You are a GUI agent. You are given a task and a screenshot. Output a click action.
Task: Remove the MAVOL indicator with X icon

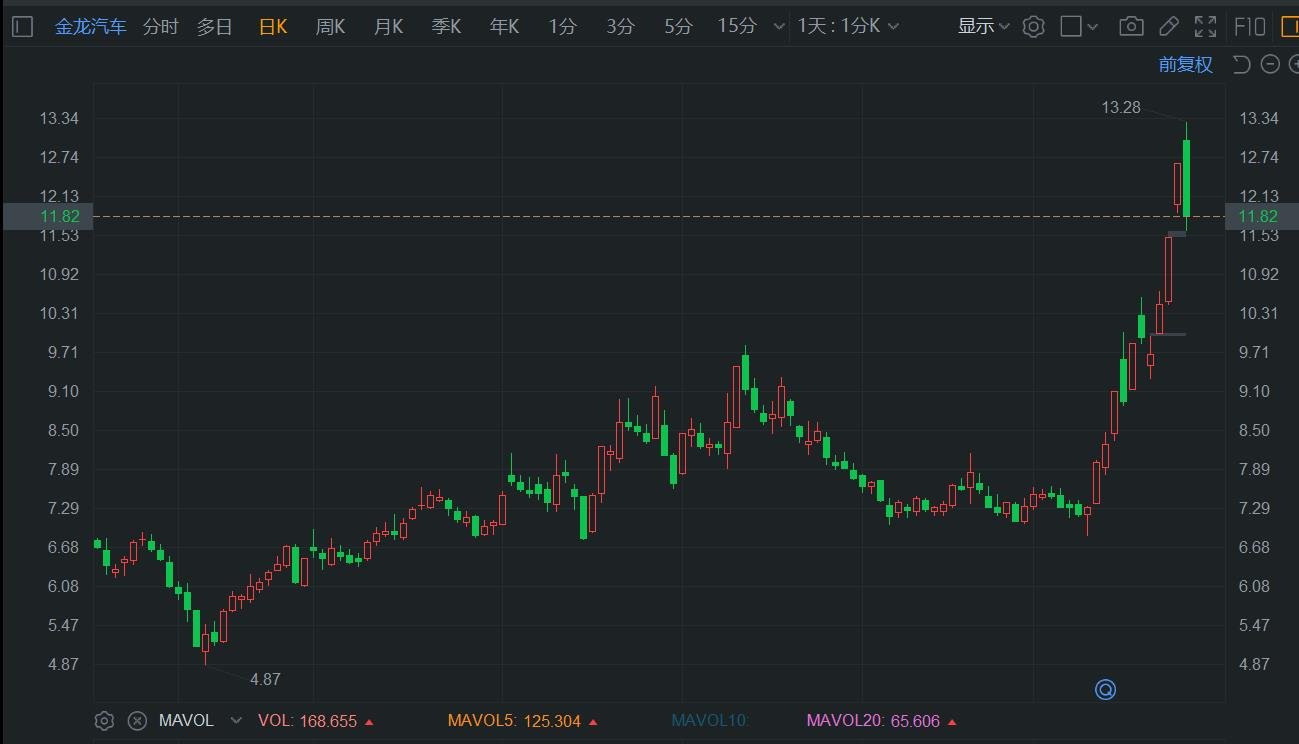[x=138, y=721]
